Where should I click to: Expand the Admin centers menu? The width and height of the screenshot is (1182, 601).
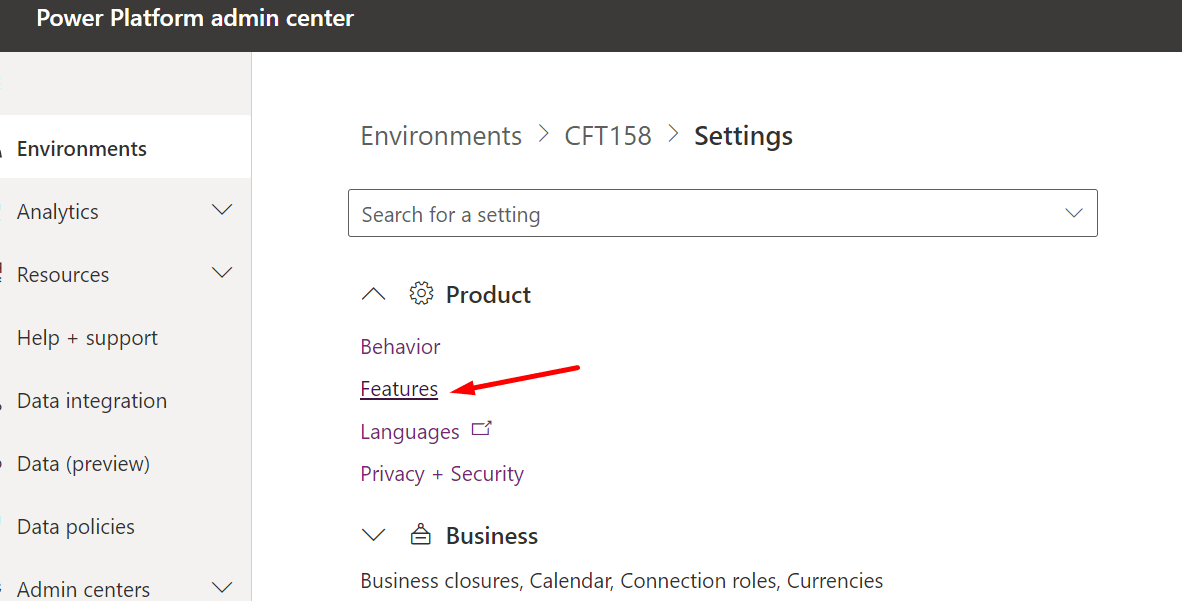pyautogui.click(x=221, y=586)
